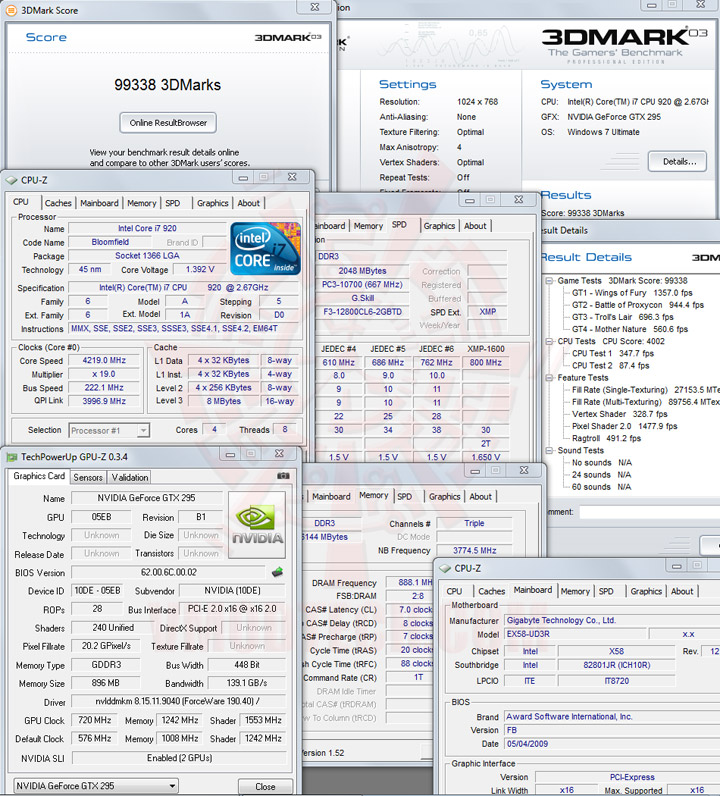Screen dimensions: 720x796
Task: Open SPD tab in the CPU-Z CPU tab window
Action: (x=173, y=203)
